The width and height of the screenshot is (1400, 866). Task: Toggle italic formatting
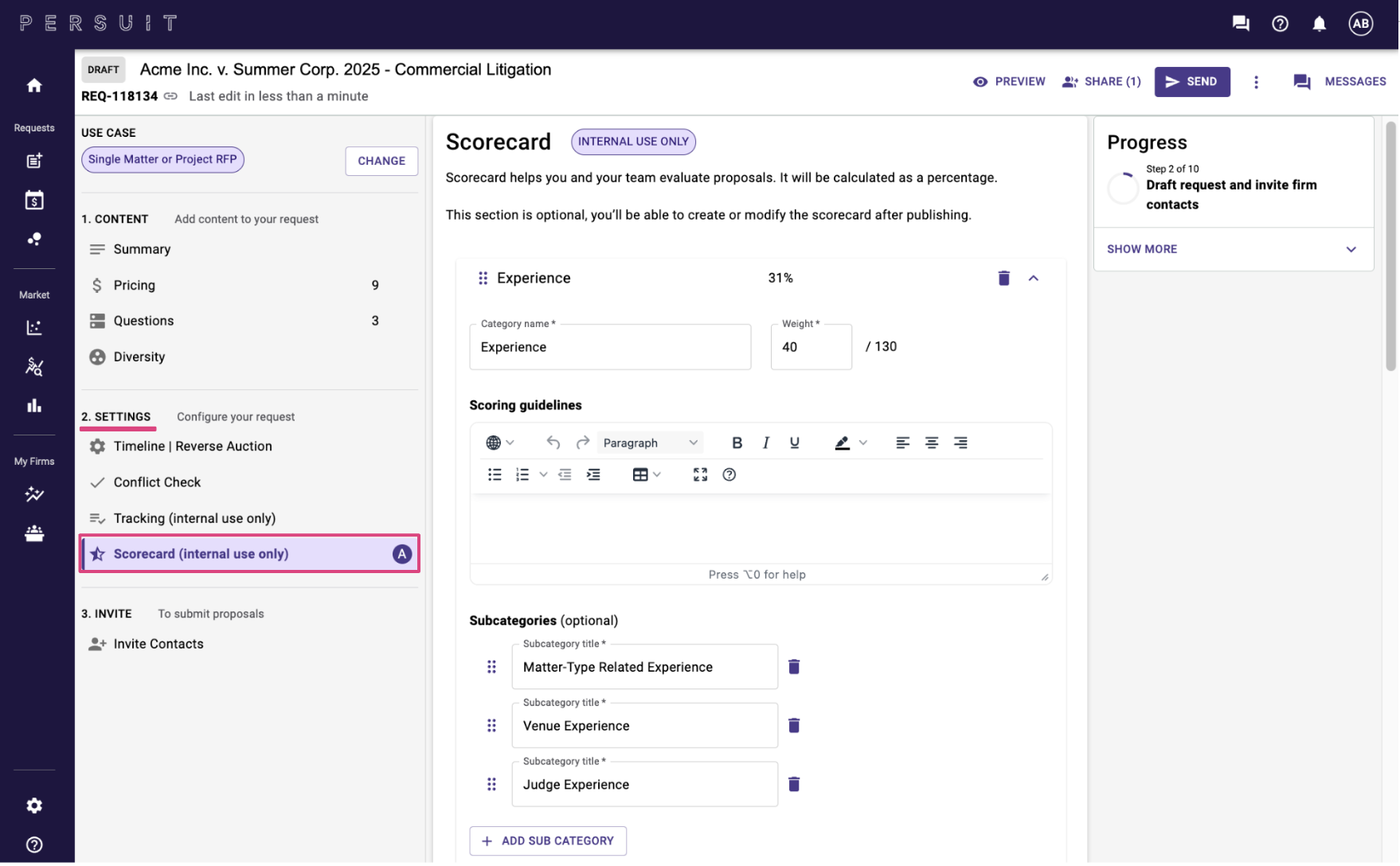[766, 443]
